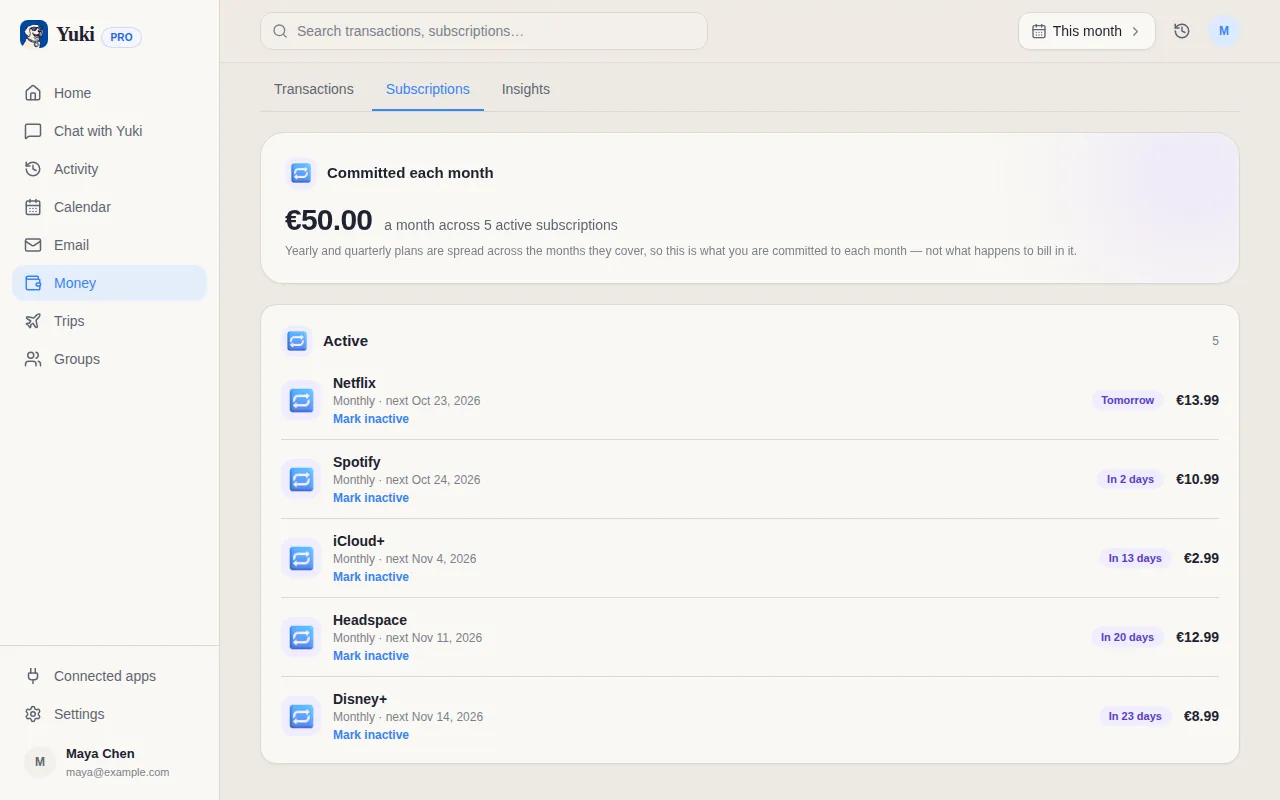Click the Netflix subscription icon
This screenshot has height=800, width=1280.
301,400
